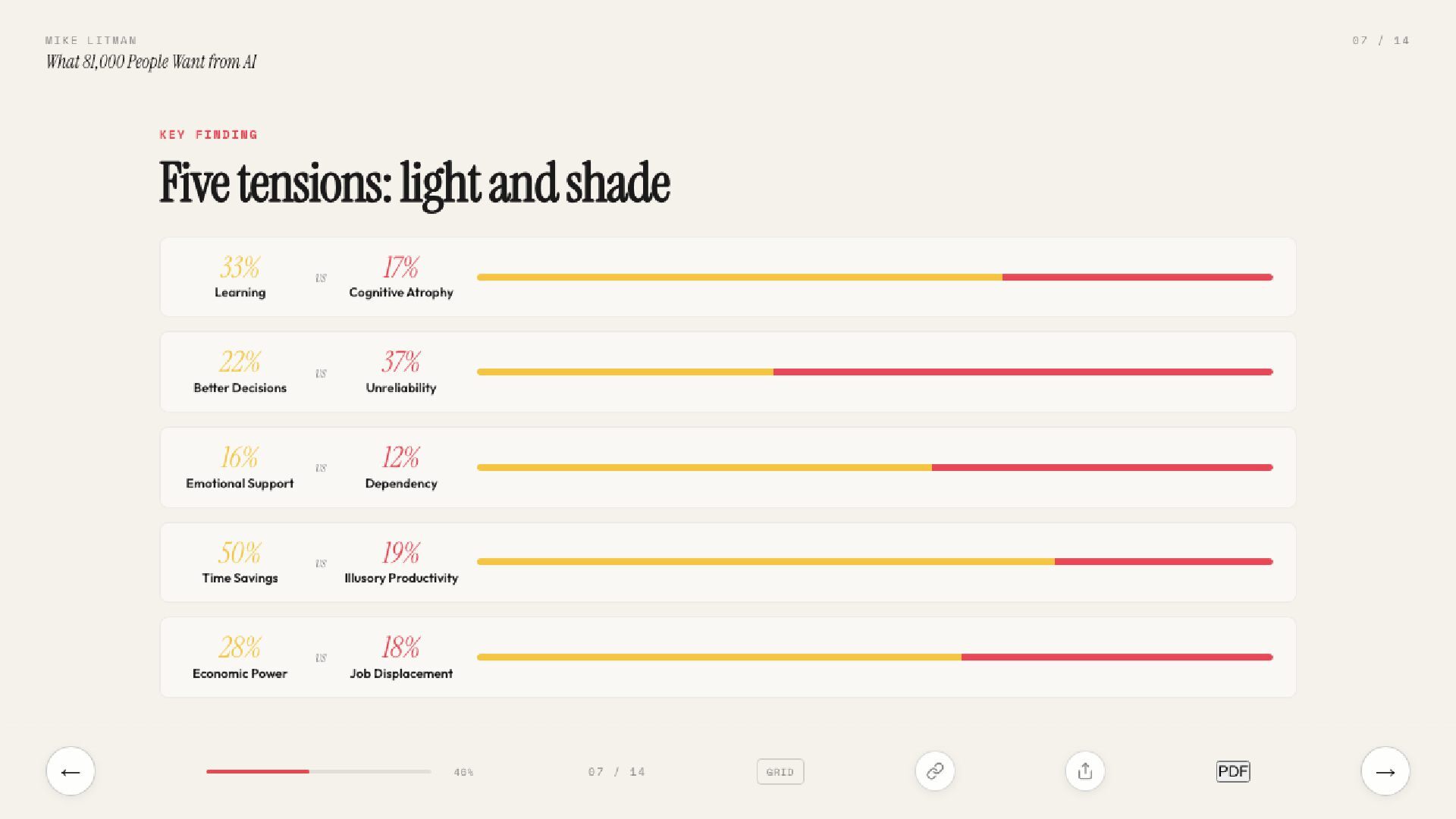Copy slide link using chain icon
Image resolution: width=1456 pixels, height=819 pixels.
click(x=935, y=771)
